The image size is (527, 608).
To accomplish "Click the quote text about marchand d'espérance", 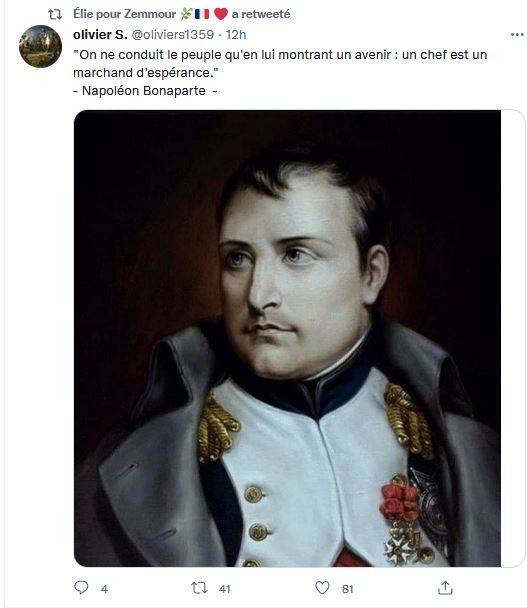I will click(280, 64).
